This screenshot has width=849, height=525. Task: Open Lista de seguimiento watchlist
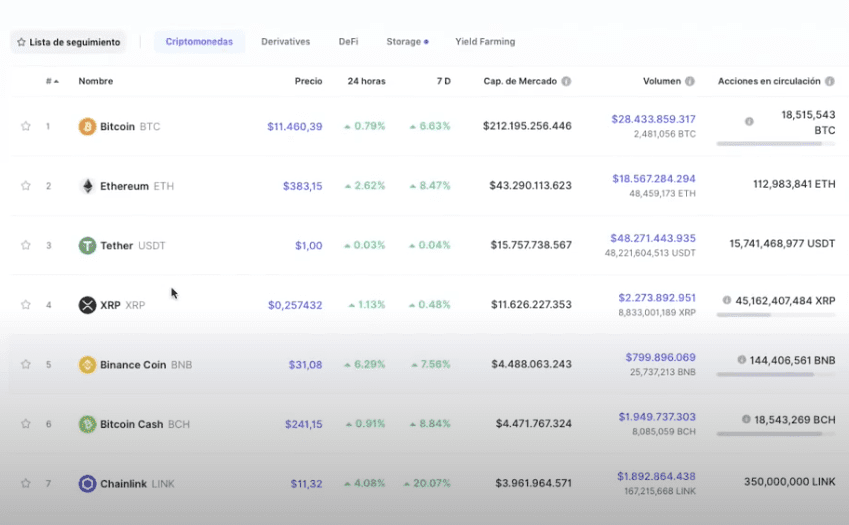click(68, 42)
